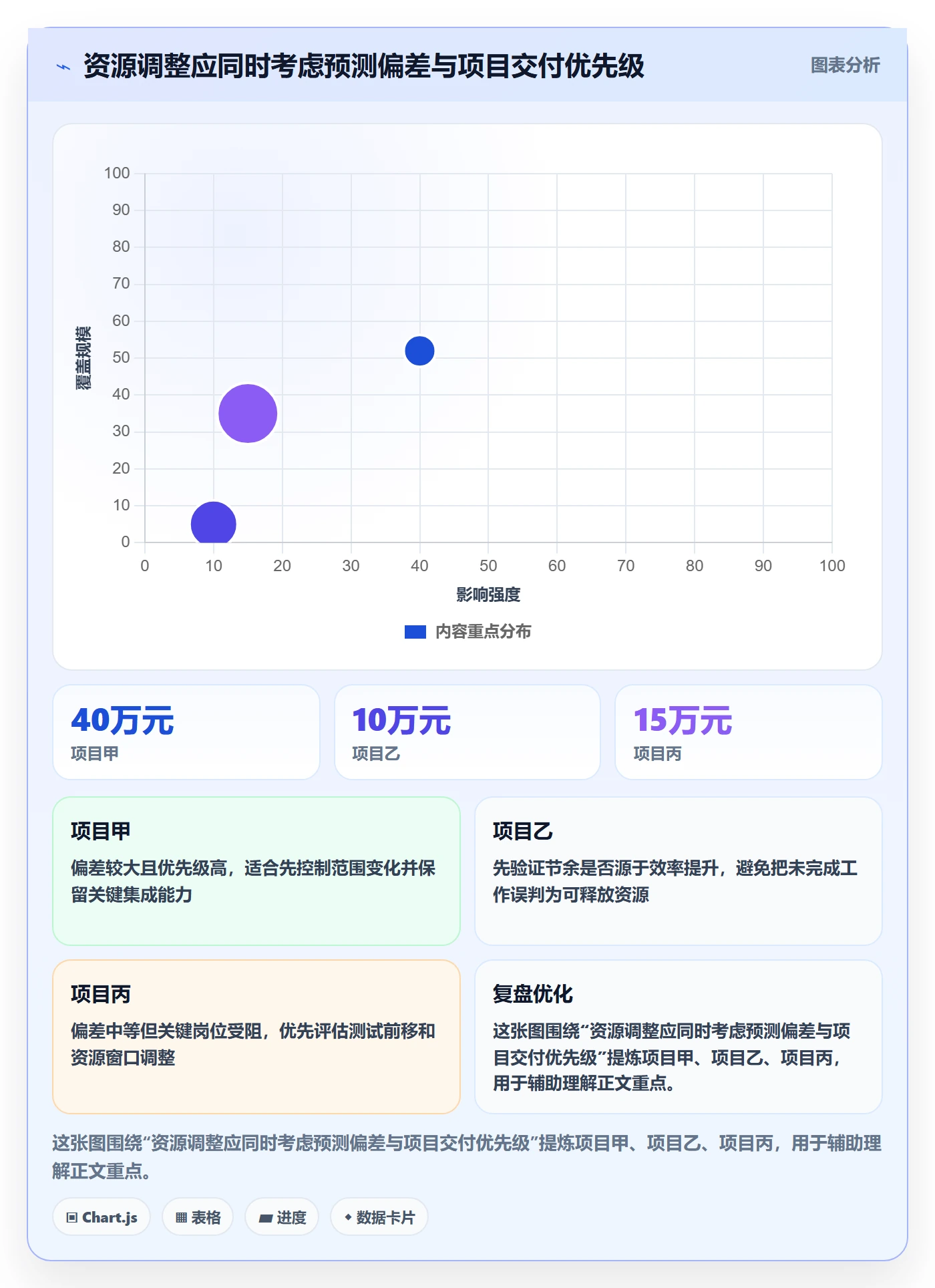
Task: Open the green 项目甲 description card heading
Action: pyautogui.click(x=101, y=831)
